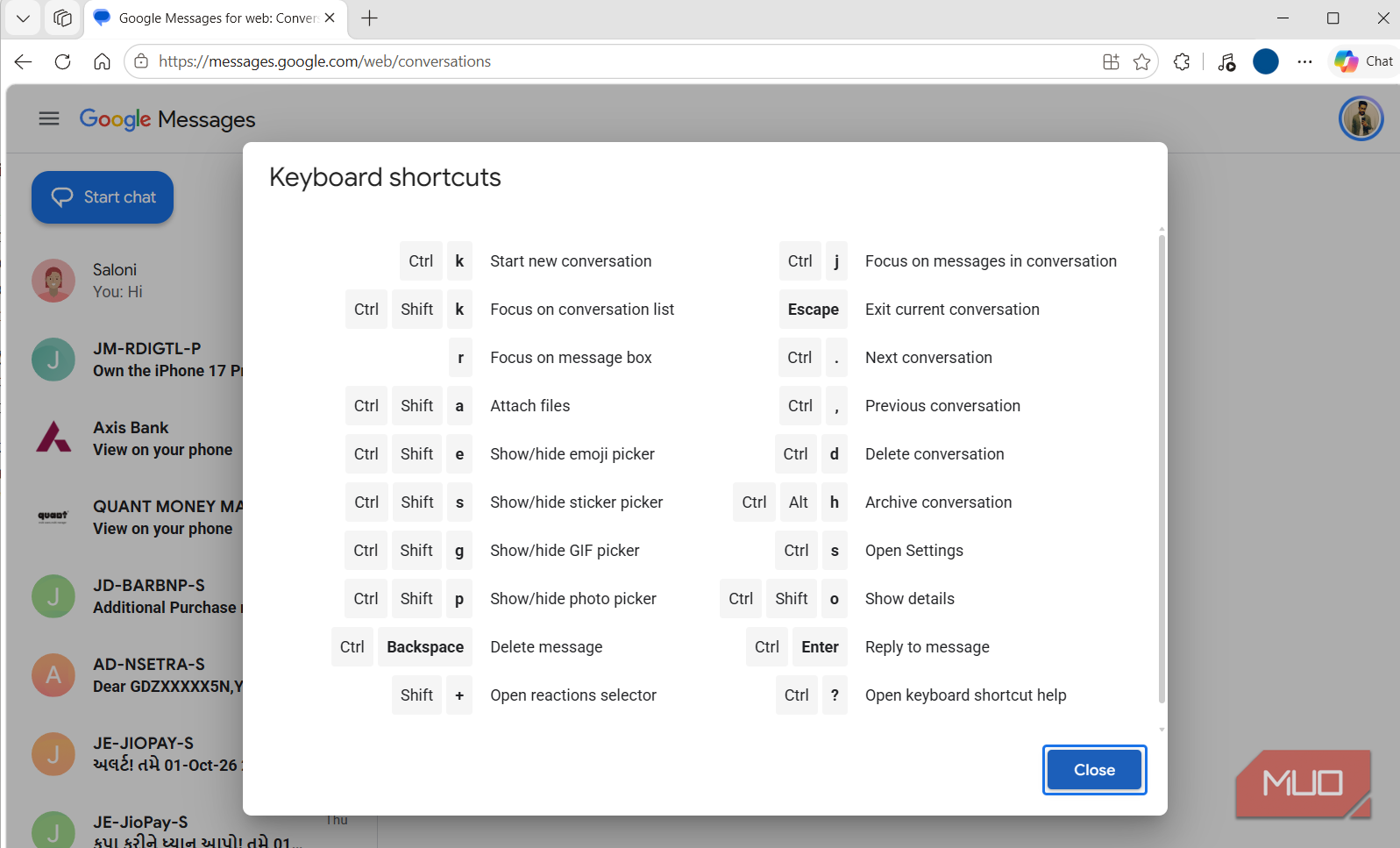Click 'Show/hide photo picker' text
Screen dimensions: 1400x848
573,599
